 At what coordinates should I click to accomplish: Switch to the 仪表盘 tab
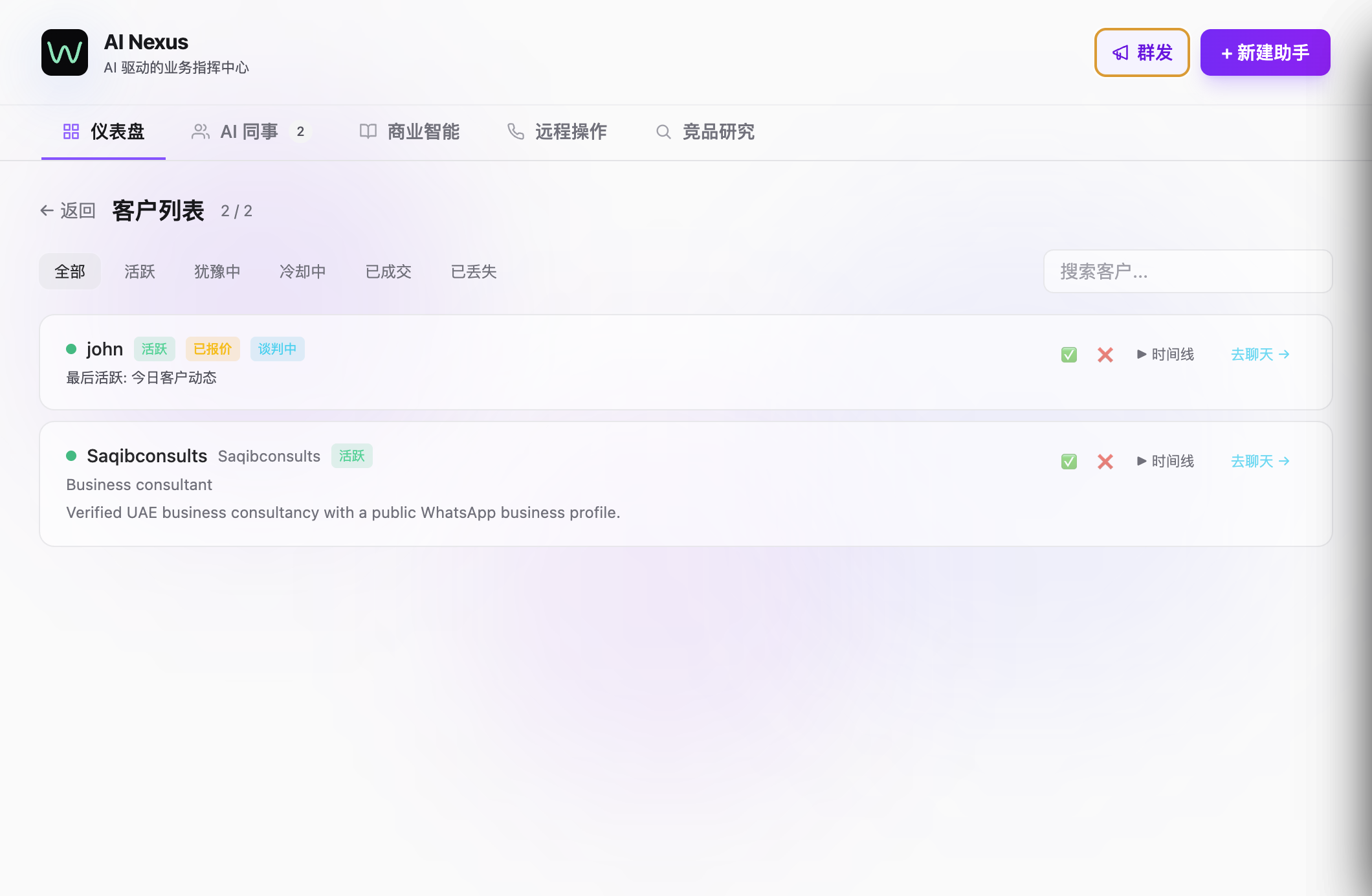coord(104,132)
